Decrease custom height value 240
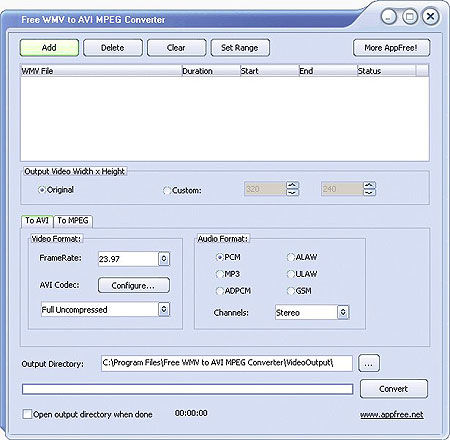 pyautogui.click(x=369, y=193)
